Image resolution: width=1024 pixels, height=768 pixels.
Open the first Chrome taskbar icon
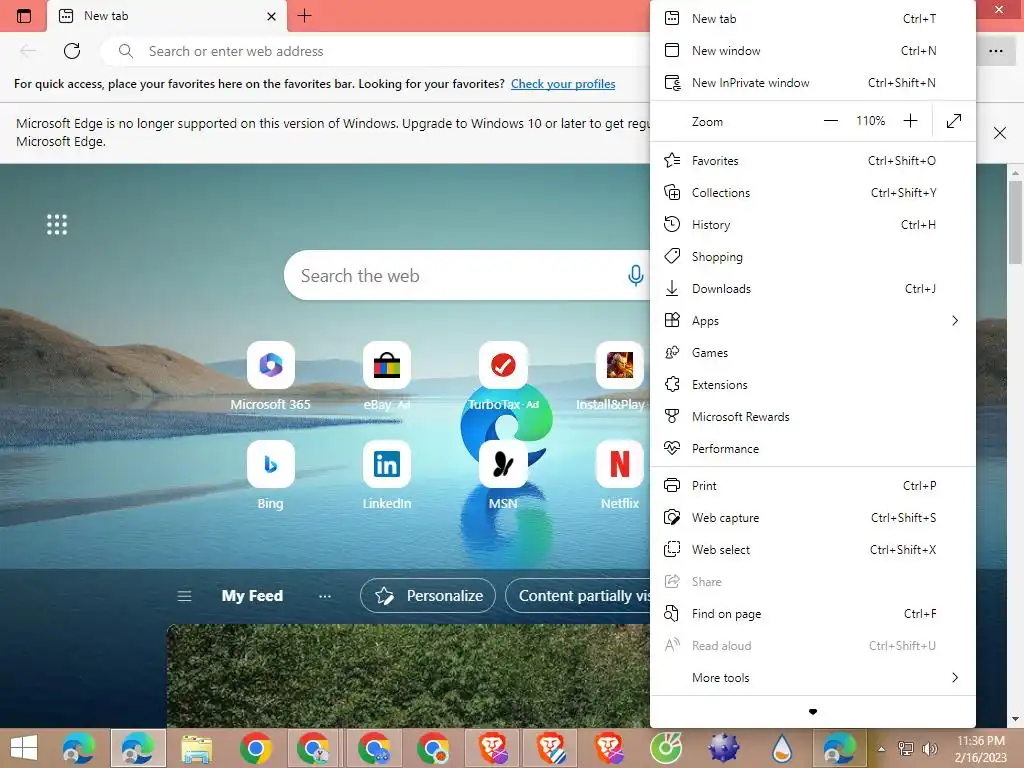(255, 748)
